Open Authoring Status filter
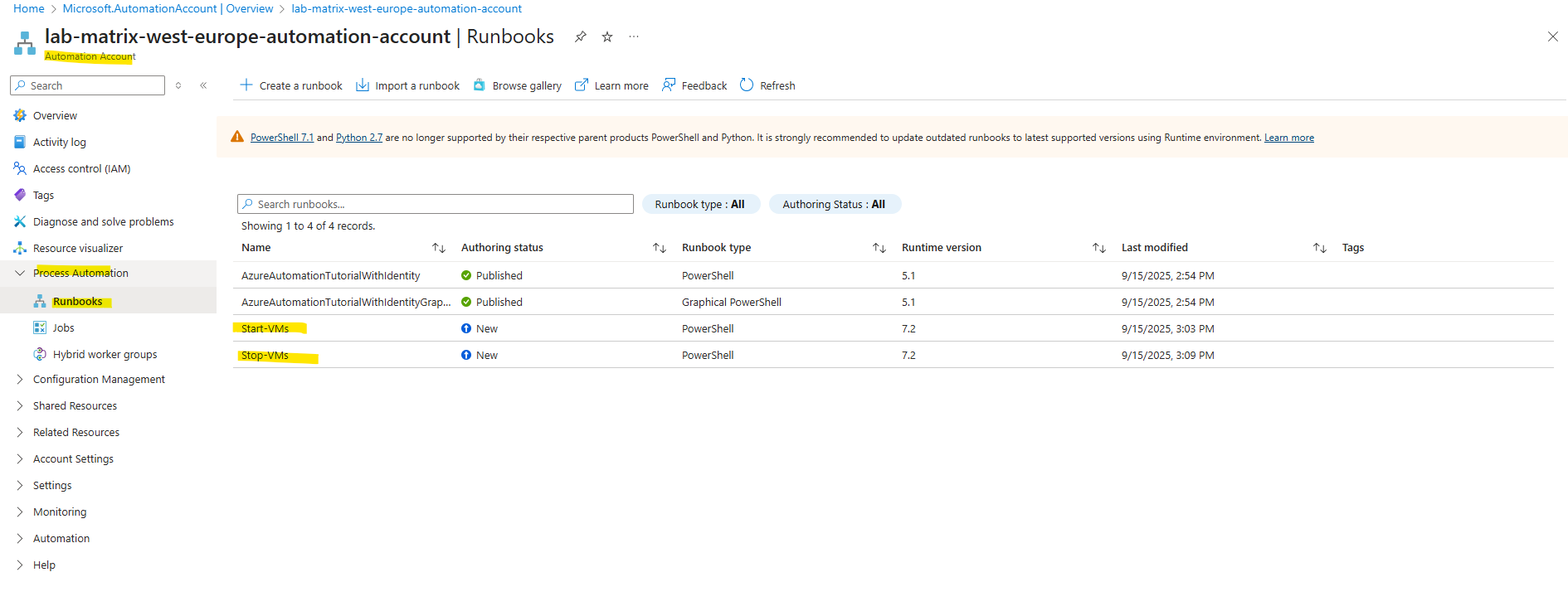 pyautogui.click(x=835, y=204)
